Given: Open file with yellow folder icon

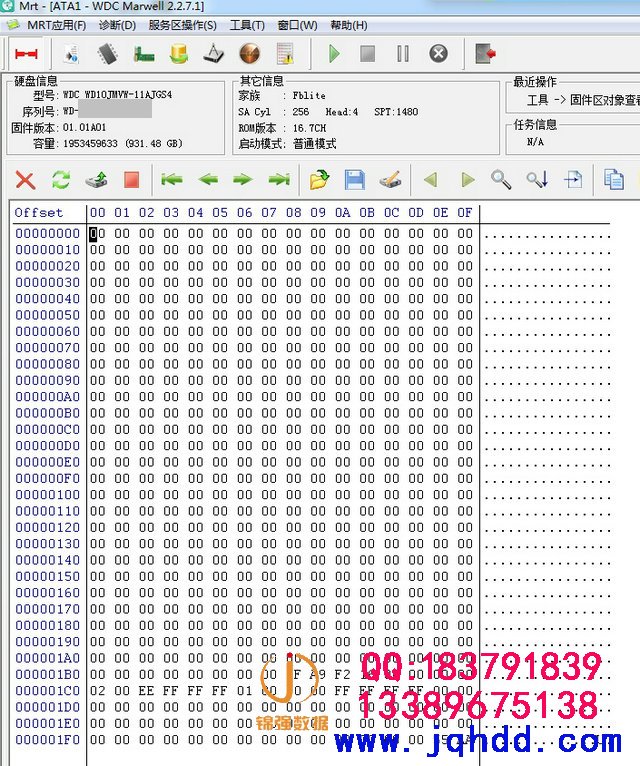Looking at the screenshot, I should [319, 180].
